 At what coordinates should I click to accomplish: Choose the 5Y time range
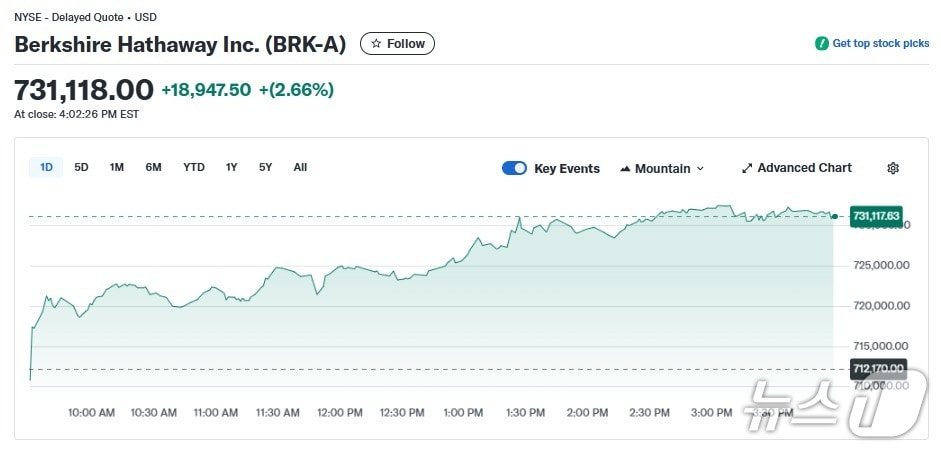pos(265,167)
